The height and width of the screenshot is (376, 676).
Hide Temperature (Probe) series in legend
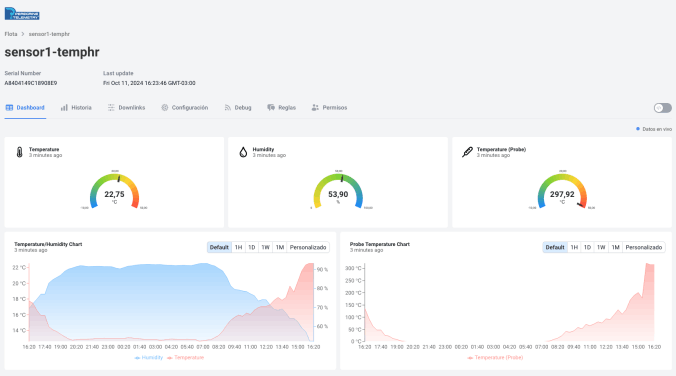pos(495,357)
